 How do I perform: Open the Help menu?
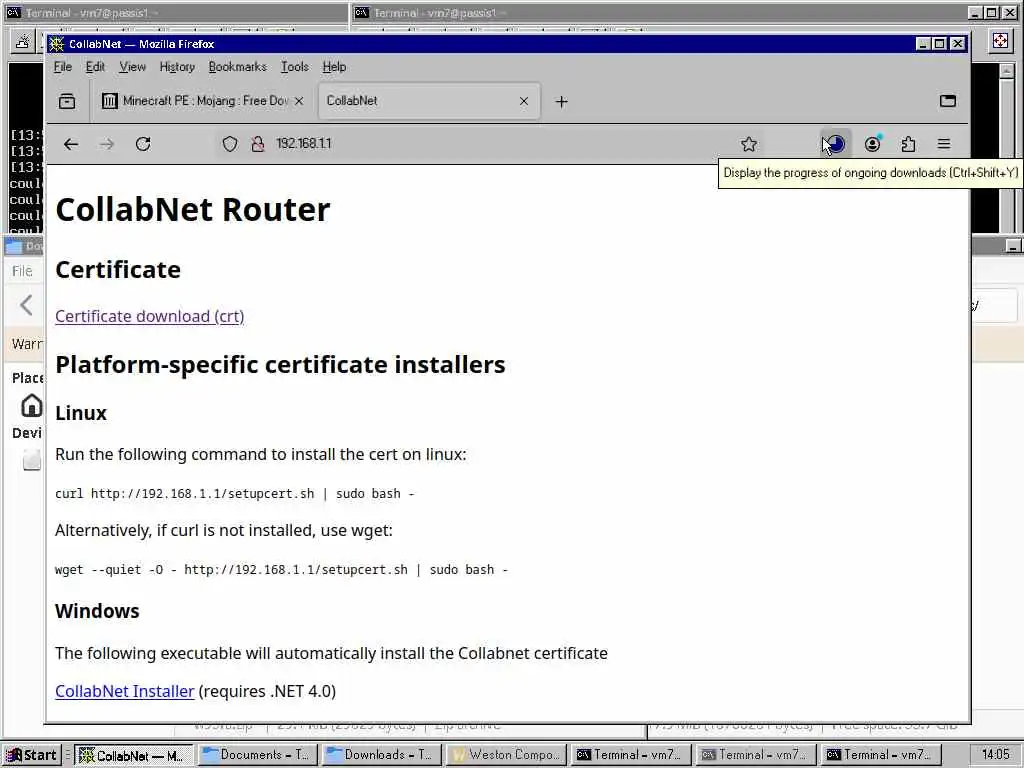334,67
